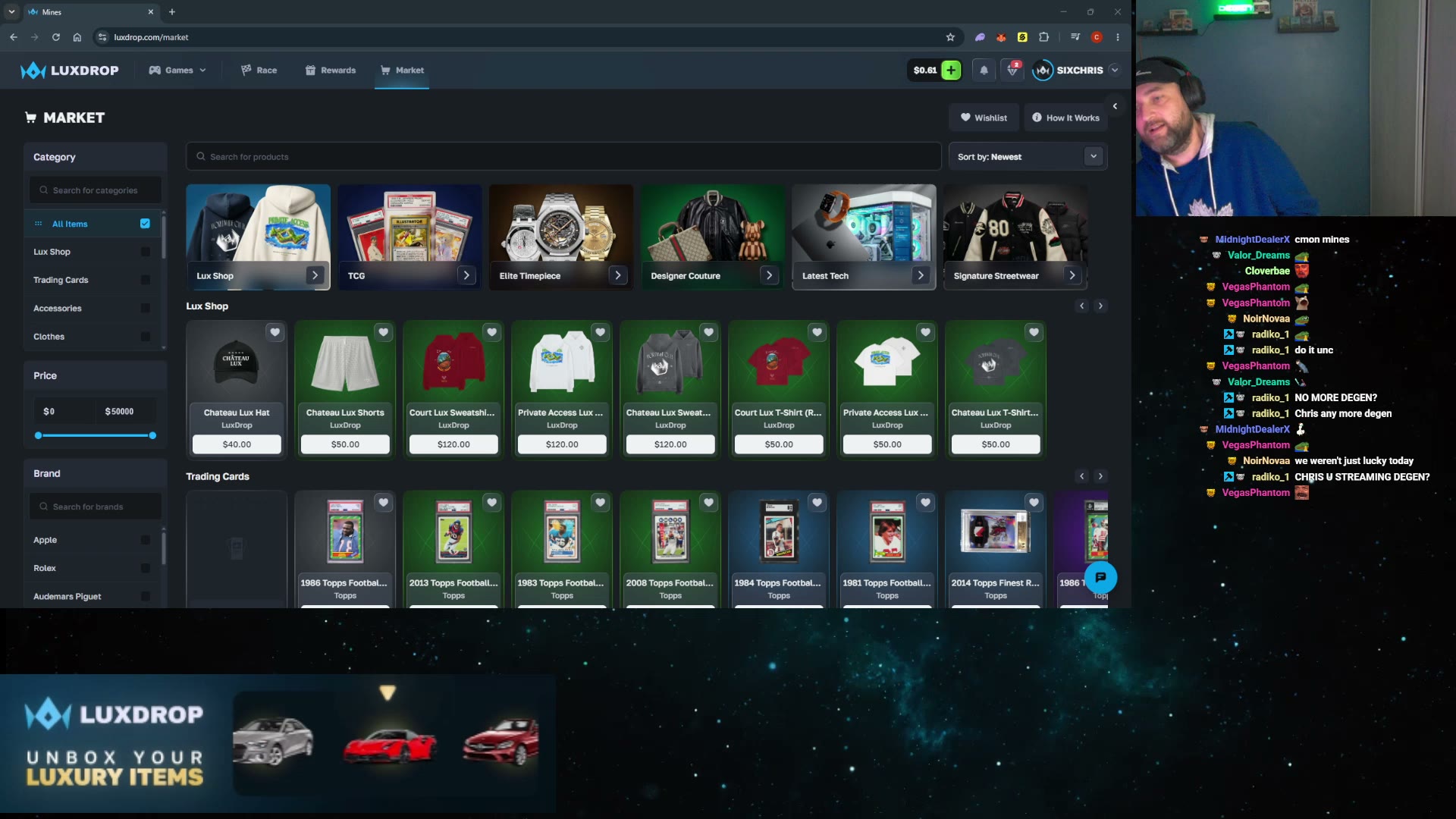Favorite the Court Lux T-Shirt heart icon
Image resolution: width=1456 pixels, height=819 pixels.
click(x=817, y=332)
